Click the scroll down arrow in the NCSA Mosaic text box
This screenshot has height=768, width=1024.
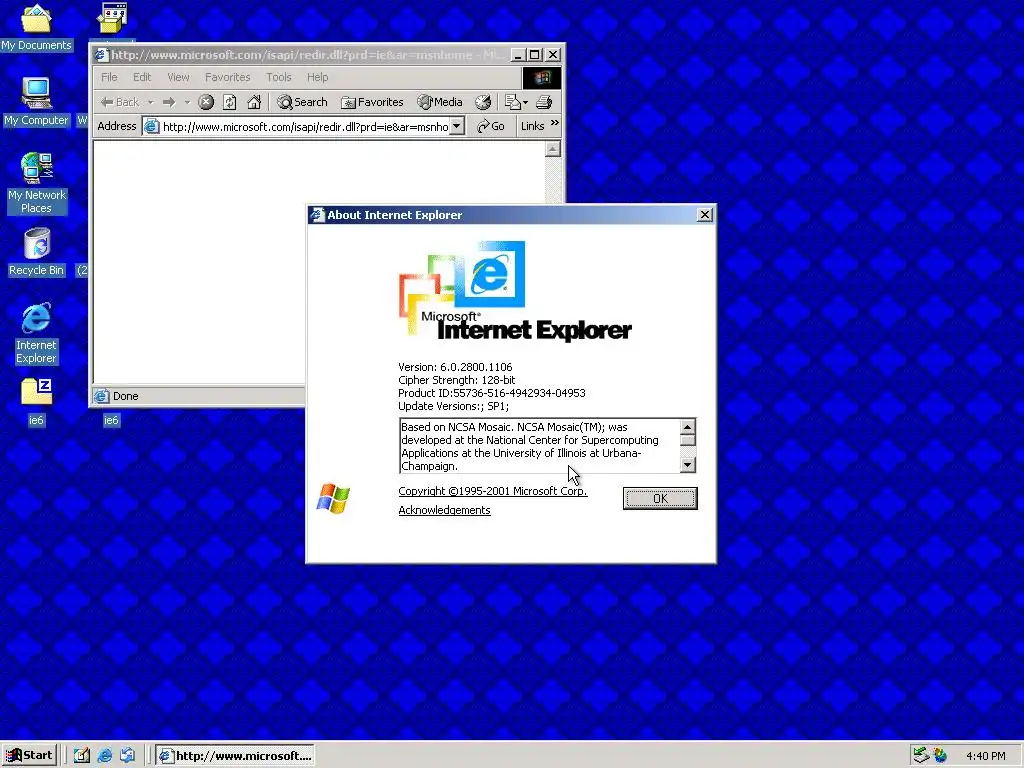[687, 464]
